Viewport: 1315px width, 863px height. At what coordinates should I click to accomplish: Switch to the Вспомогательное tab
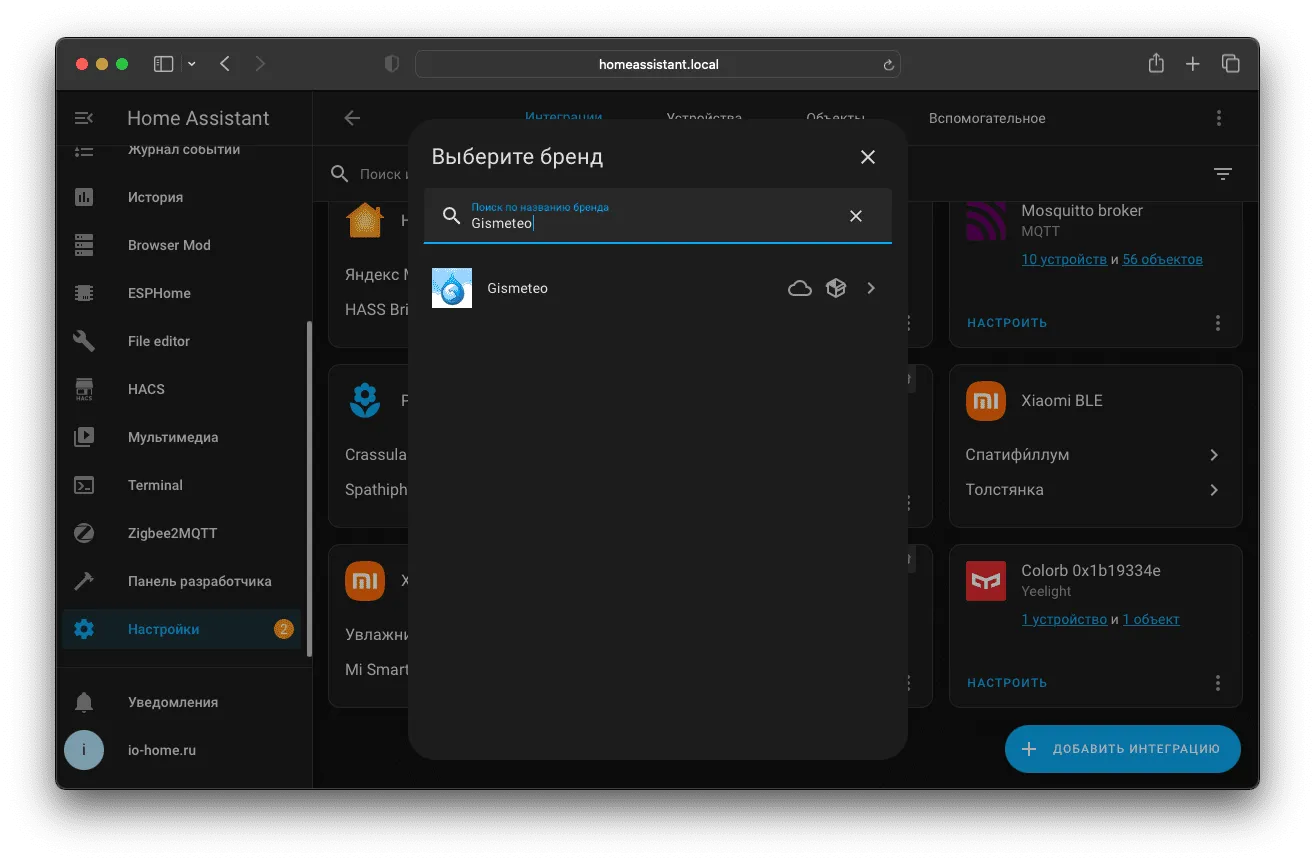tap(987, 118)
